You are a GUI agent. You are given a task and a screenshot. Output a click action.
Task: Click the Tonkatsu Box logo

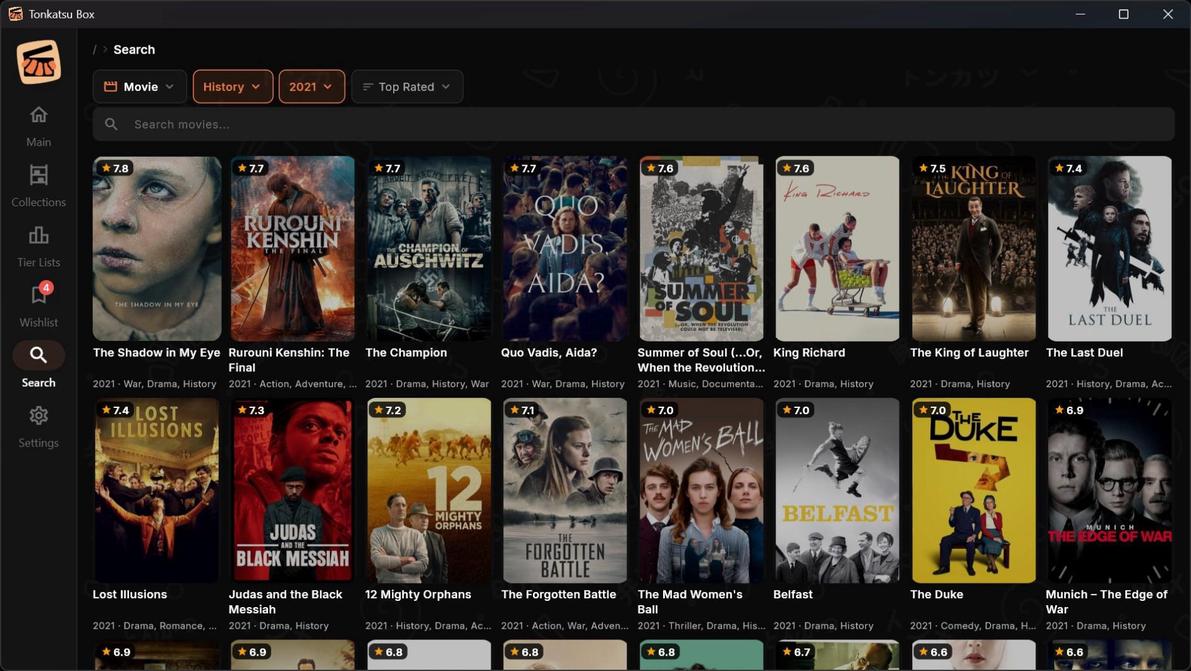point(39,62)
